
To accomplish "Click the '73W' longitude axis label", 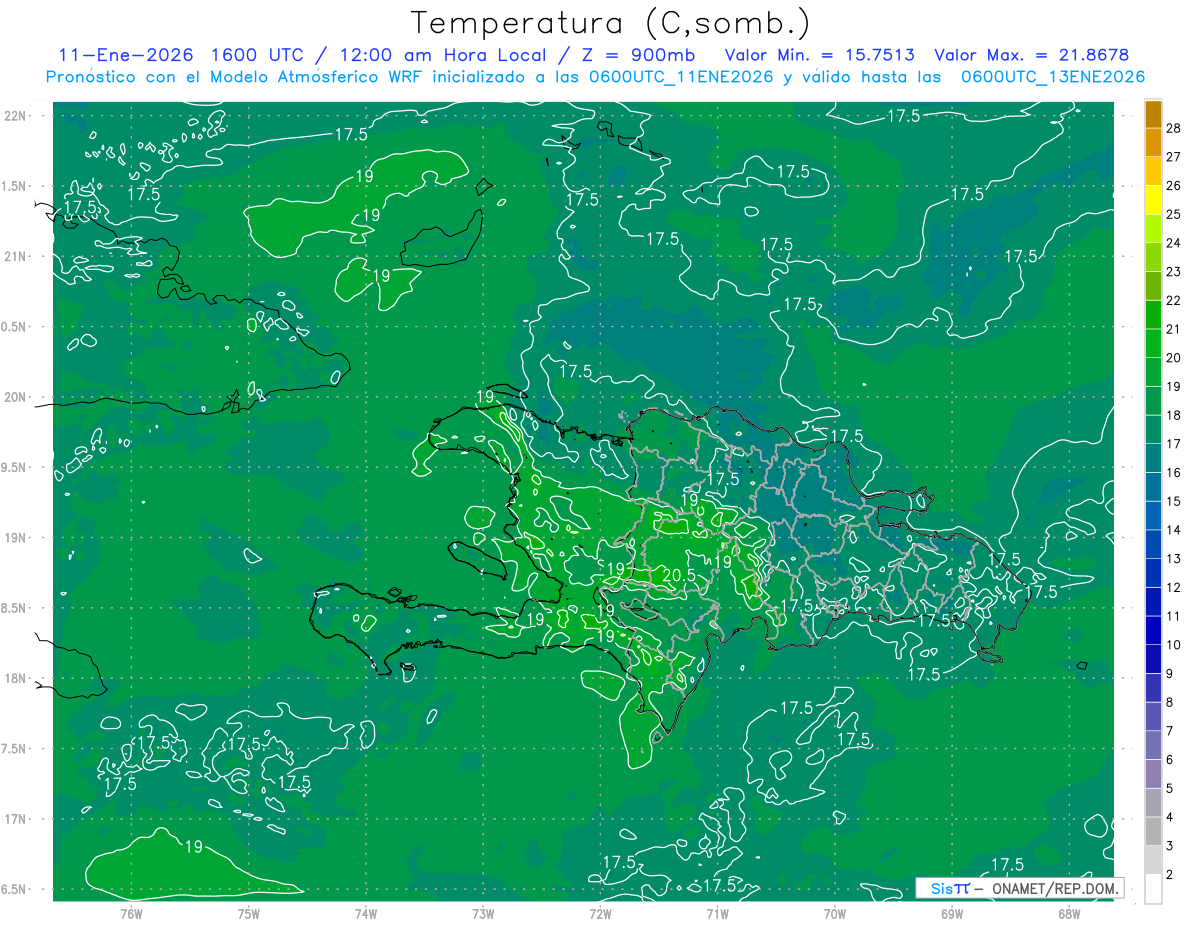I will (483, 913).
